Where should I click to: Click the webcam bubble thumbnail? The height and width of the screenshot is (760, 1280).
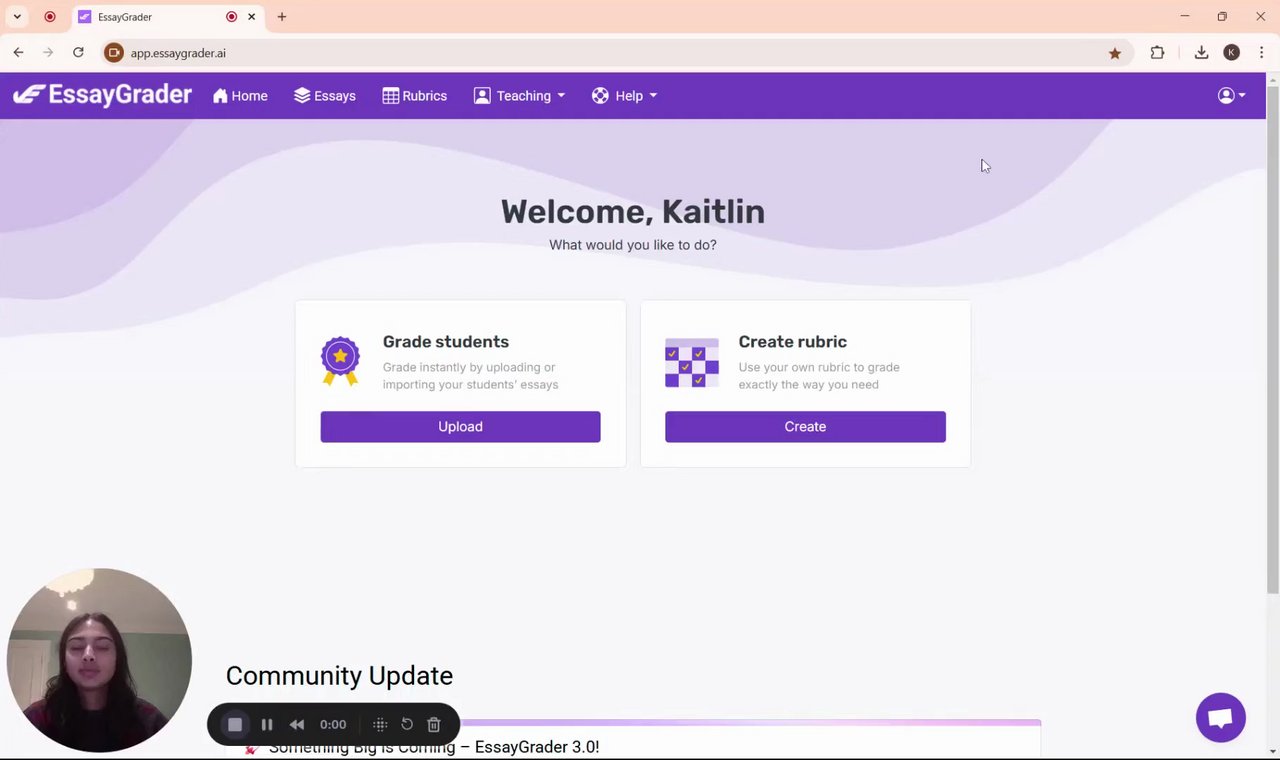point(99,660)
